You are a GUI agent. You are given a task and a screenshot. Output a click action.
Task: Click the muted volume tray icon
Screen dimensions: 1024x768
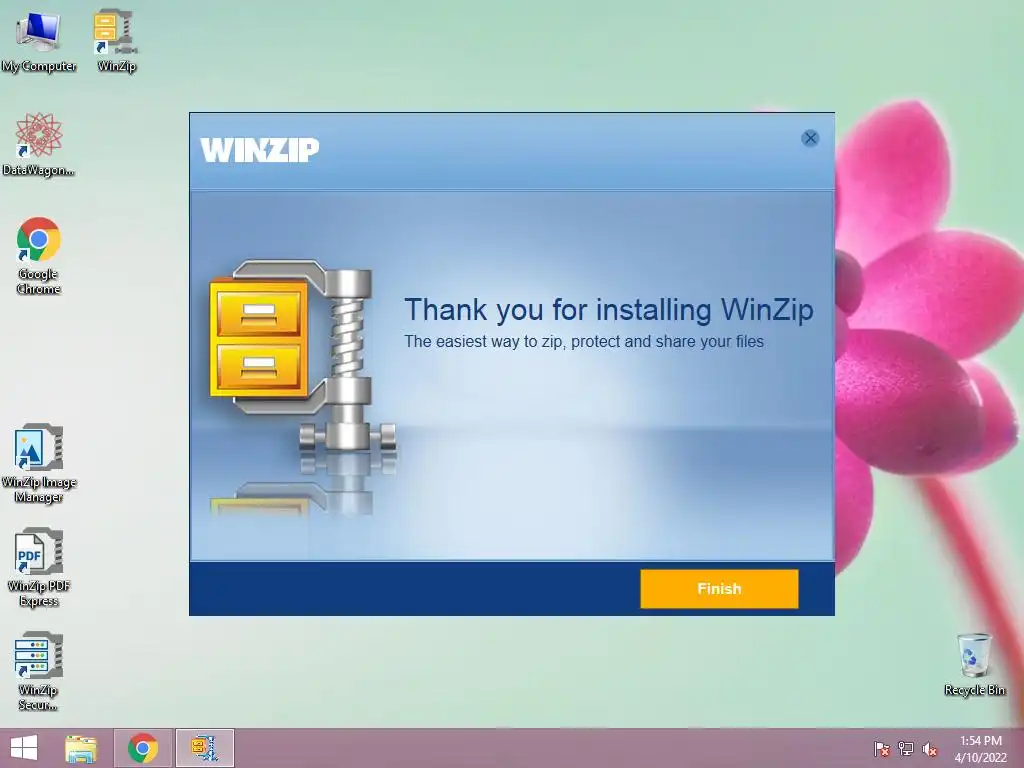[930, 749]
